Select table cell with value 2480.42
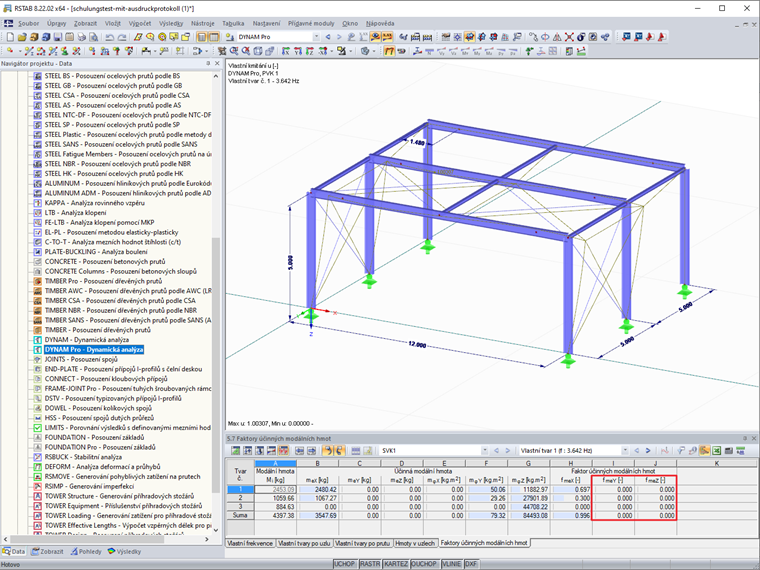This screenshot has height=570, width=760. (x=317, y=490)
